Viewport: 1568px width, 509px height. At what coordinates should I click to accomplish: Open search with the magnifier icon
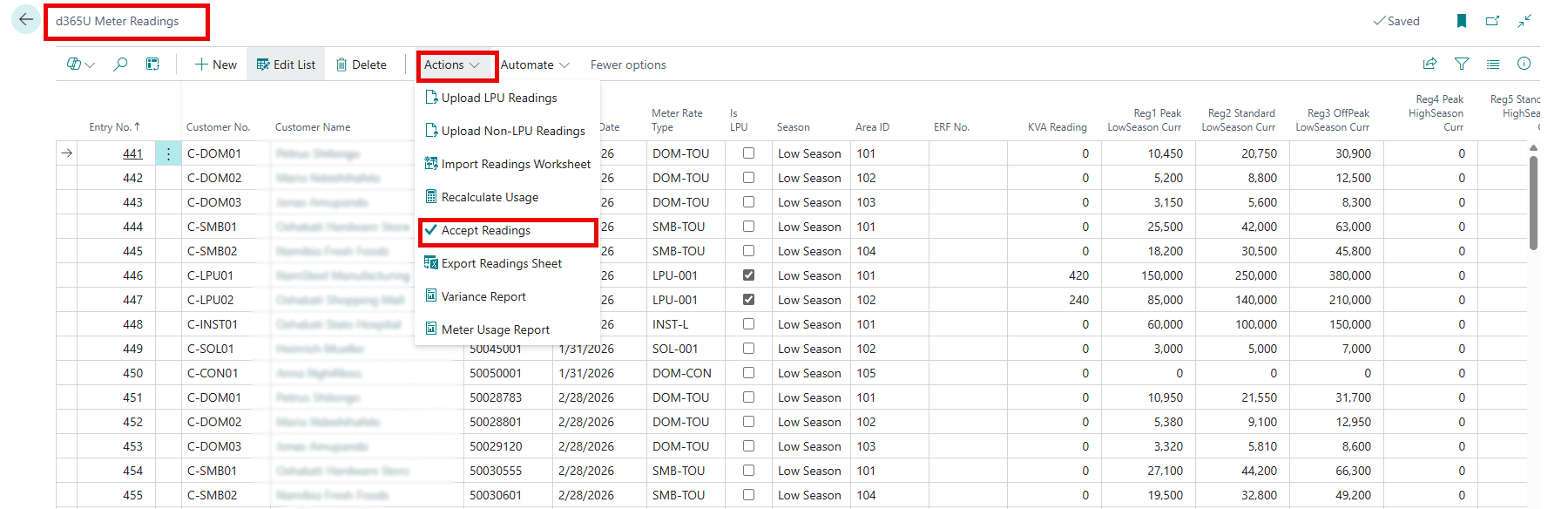click(120, 64)
